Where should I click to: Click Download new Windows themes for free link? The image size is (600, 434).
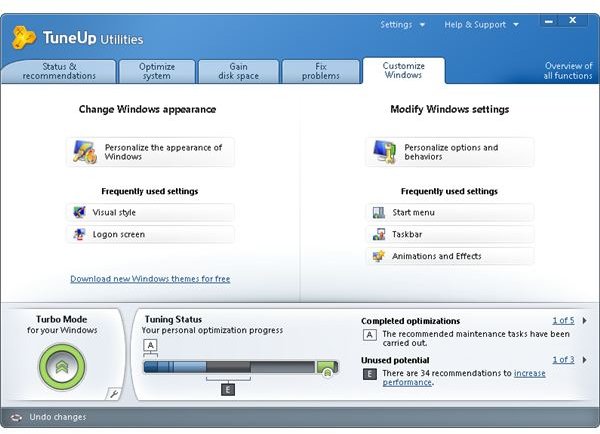pos(150,279)
